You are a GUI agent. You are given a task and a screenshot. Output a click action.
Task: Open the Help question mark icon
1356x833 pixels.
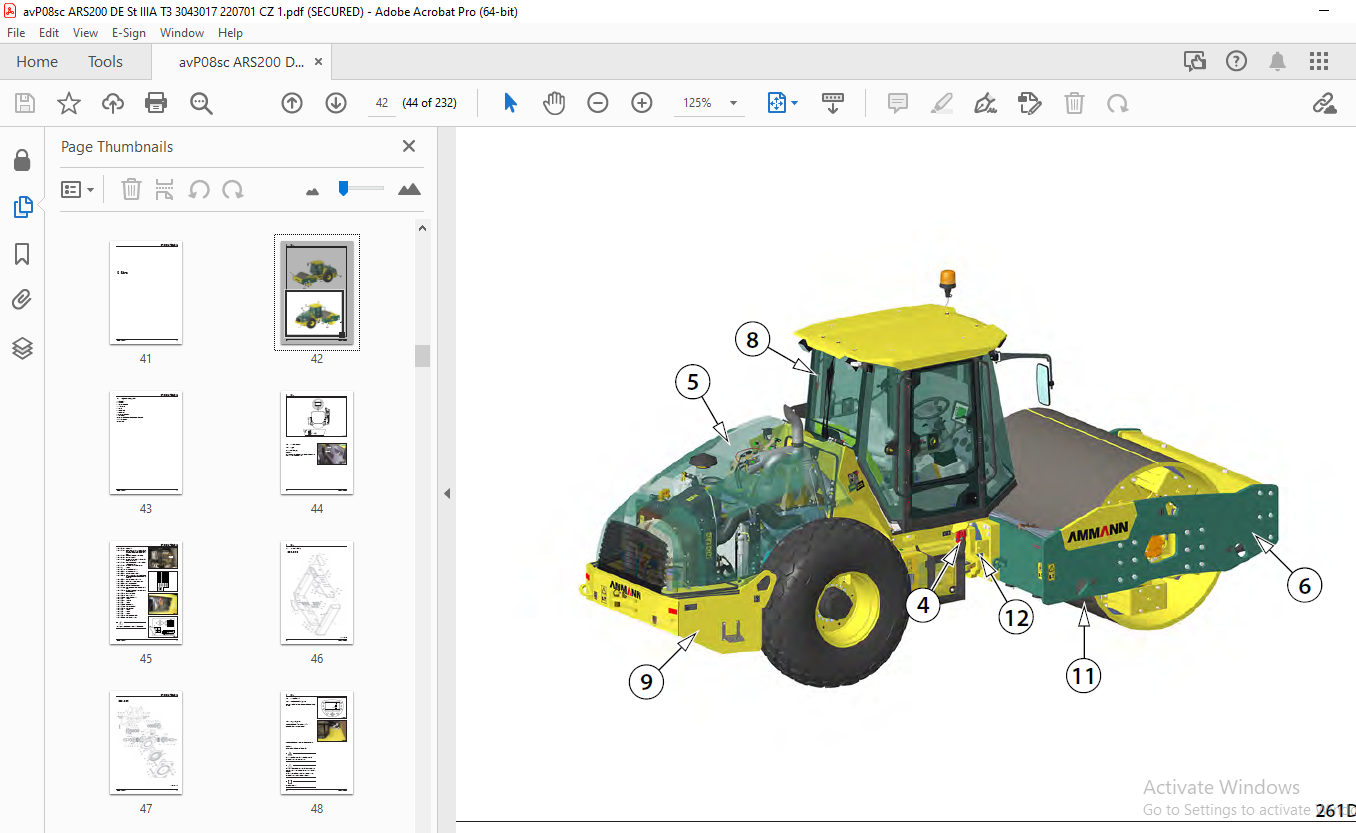tap(1237, 61)
